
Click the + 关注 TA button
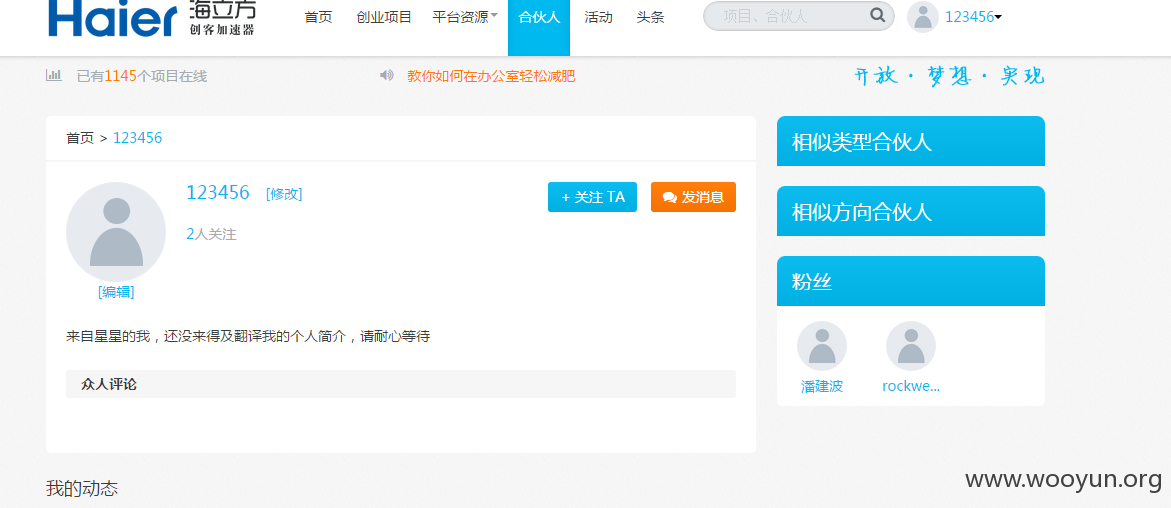[592, 197]
